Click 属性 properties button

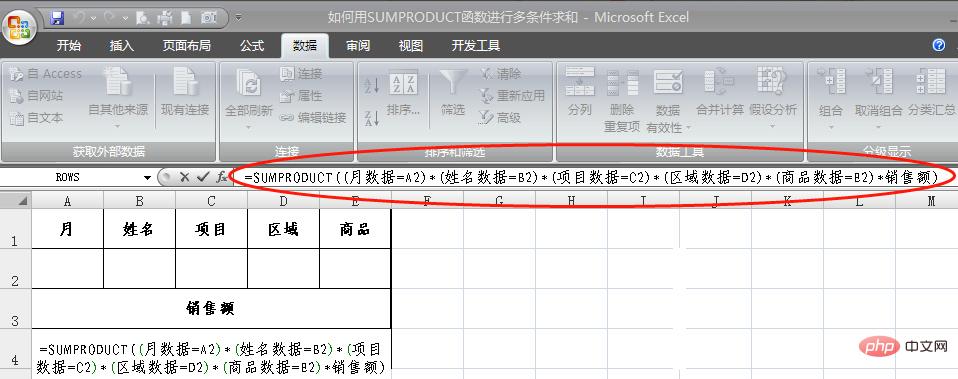(x=301, y=96)
